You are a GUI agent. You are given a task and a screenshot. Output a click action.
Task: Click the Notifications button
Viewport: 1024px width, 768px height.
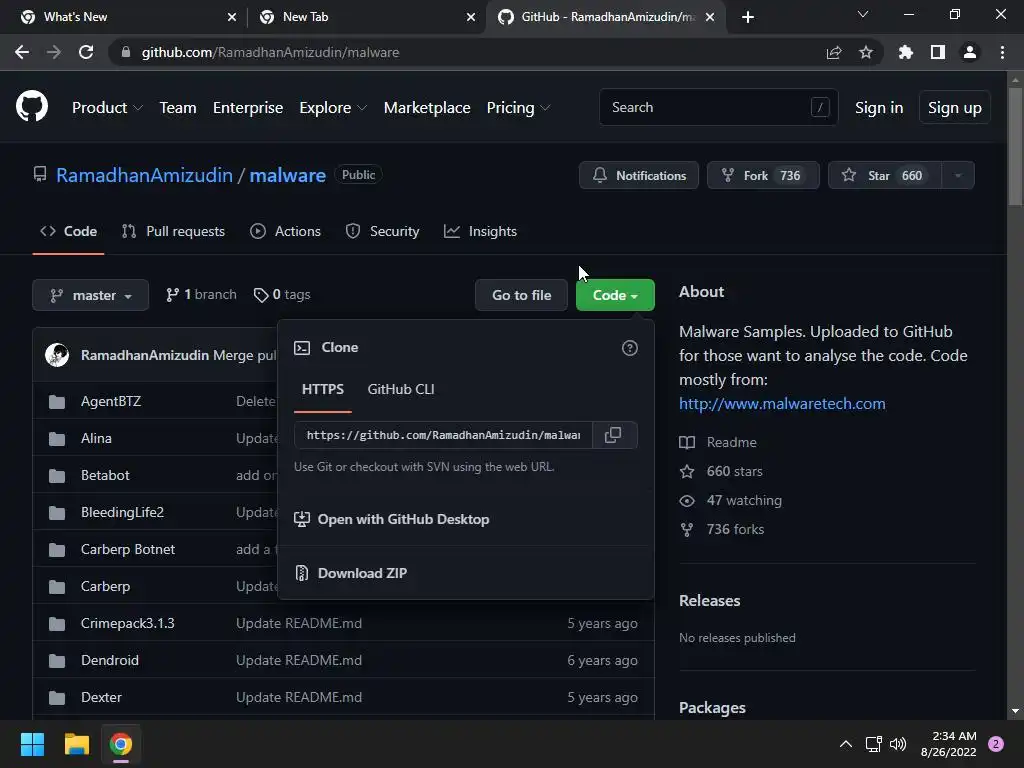click(639, 175)
